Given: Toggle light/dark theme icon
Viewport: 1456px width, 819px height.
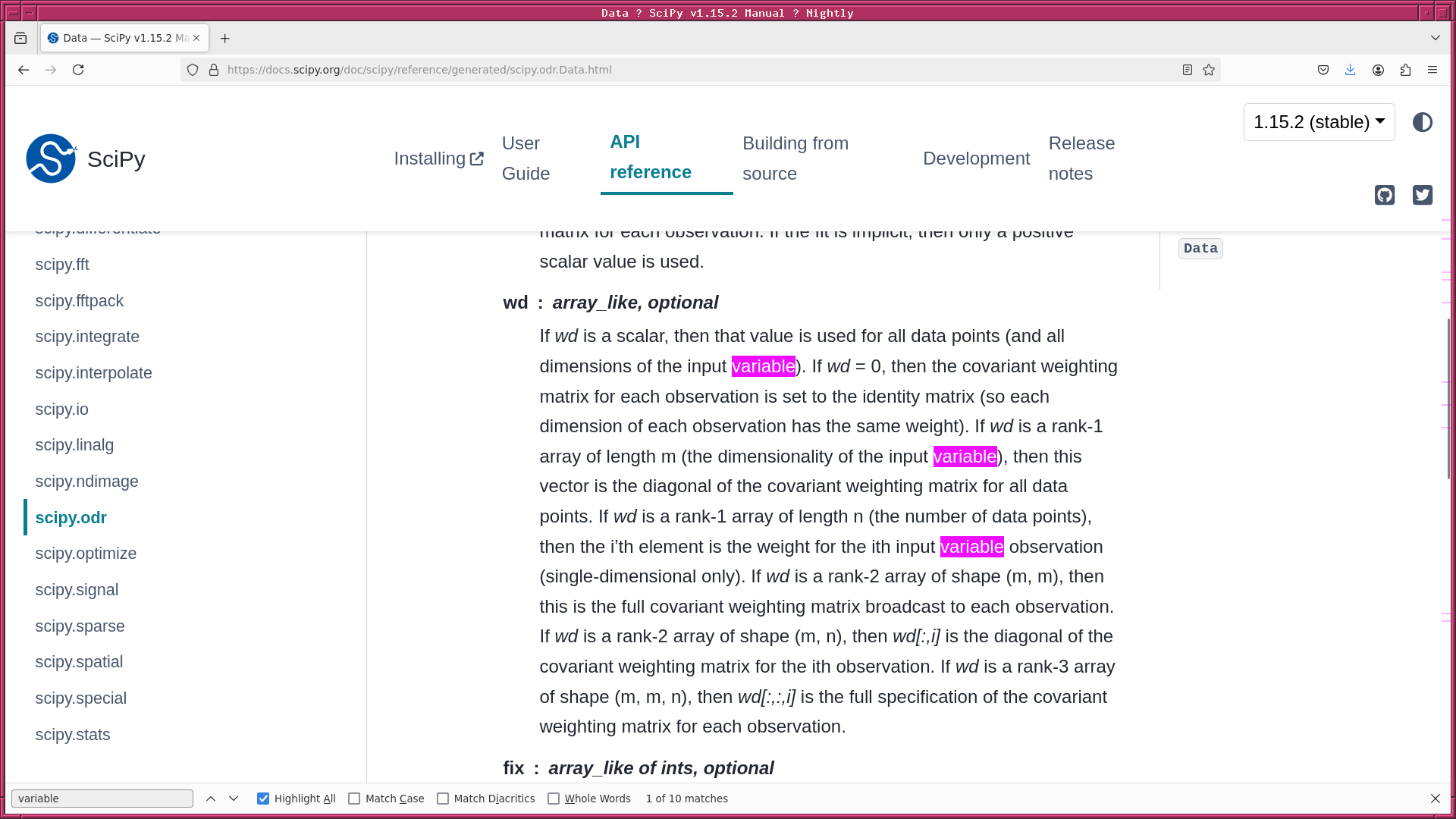Looking at the screenshot, I should (1423, 122).
